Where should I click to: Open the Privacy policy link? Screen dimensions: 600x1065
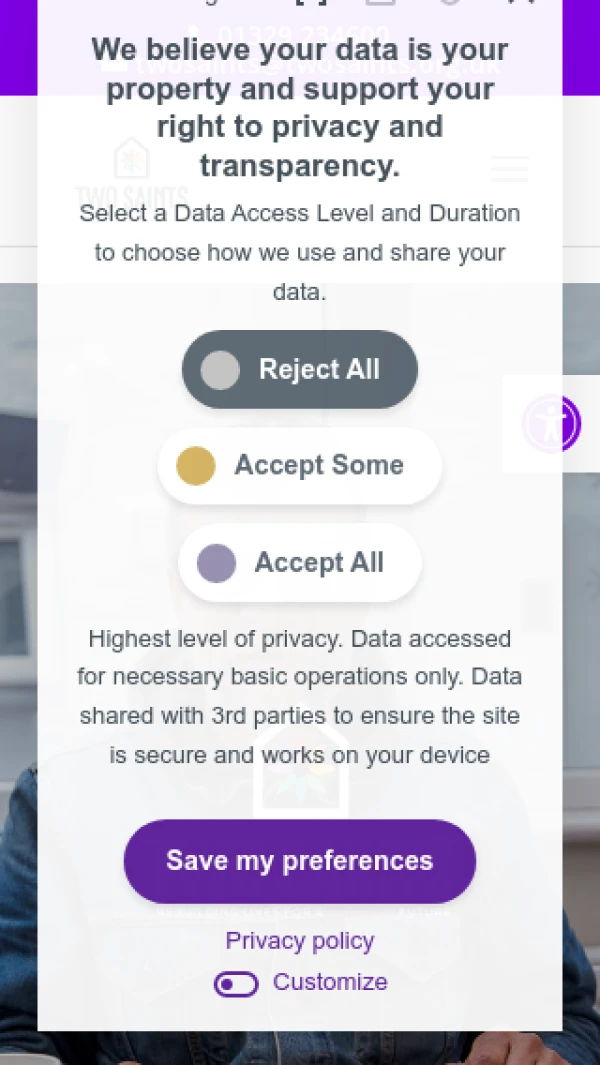299,940
